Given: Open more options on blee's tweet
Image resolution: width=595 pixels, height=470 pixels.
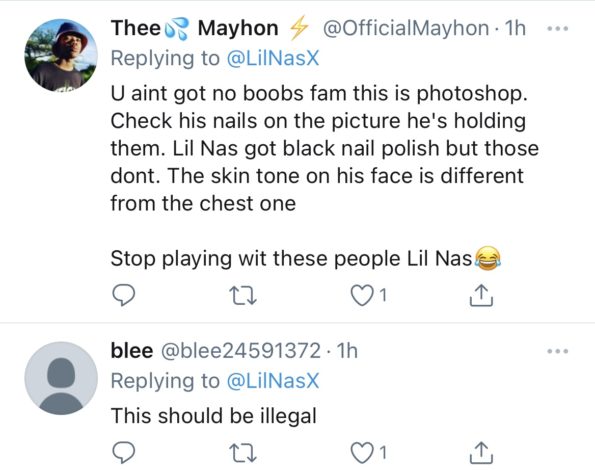Looking at the screenshot, I should click(x=558, y=351).
